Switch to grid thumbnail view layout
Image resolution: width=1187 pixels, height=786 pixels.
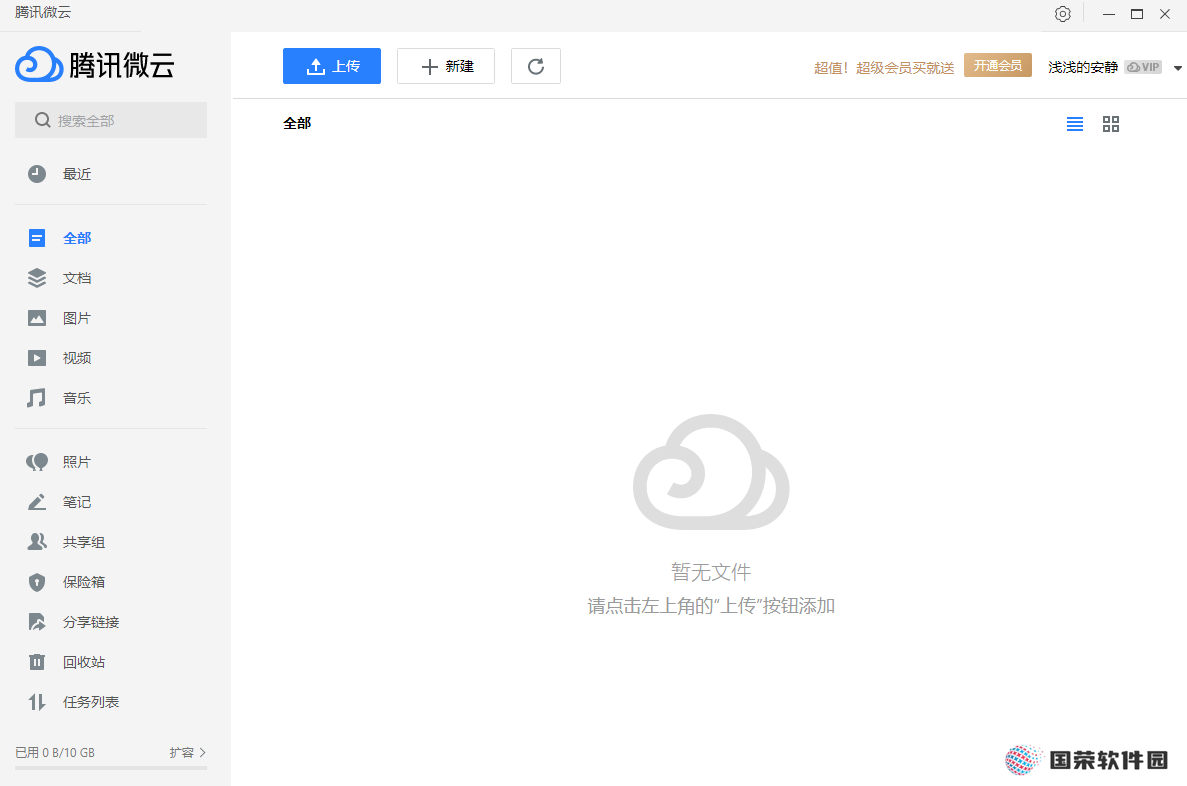1111,124
